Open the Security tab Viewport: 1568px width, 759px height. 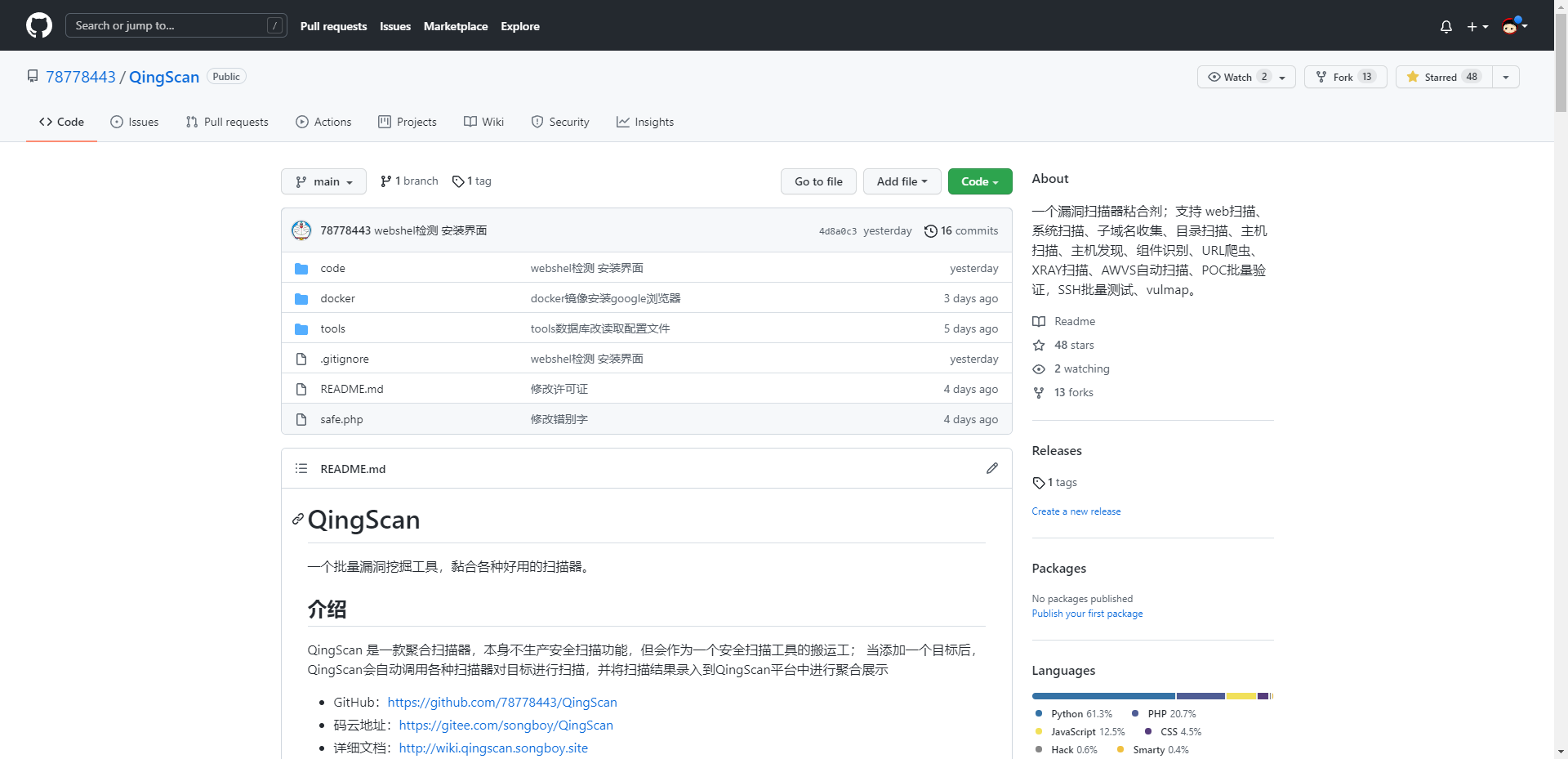[x=560, y=122]
